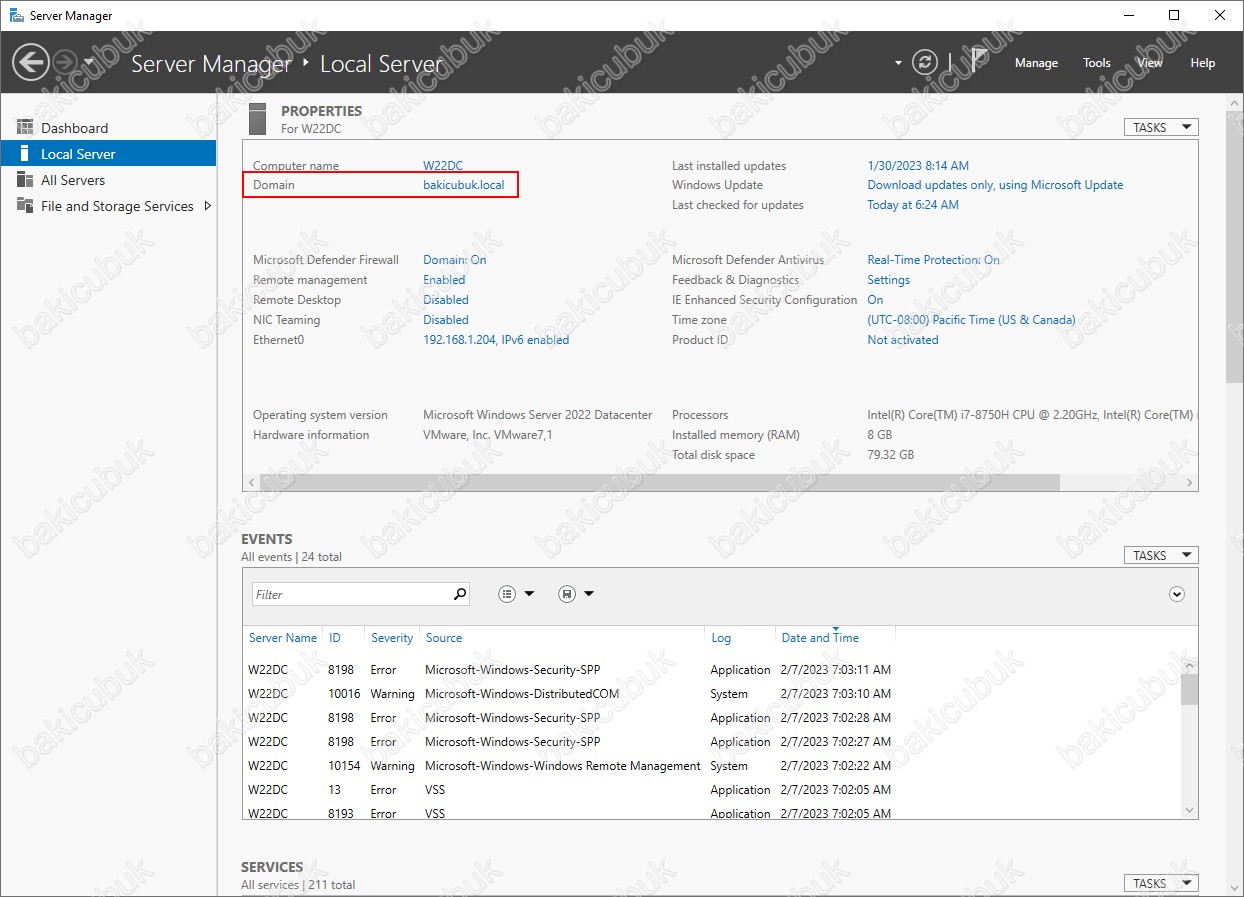Screen dimensions: 1244x897
Task: Open the Events TASKS dropdown
Action: 1161,555
